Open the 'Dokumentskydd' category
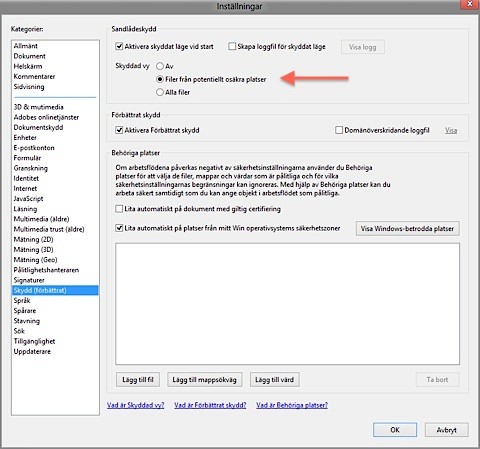This screenshot has height=449, width=480. click(55, 127)
